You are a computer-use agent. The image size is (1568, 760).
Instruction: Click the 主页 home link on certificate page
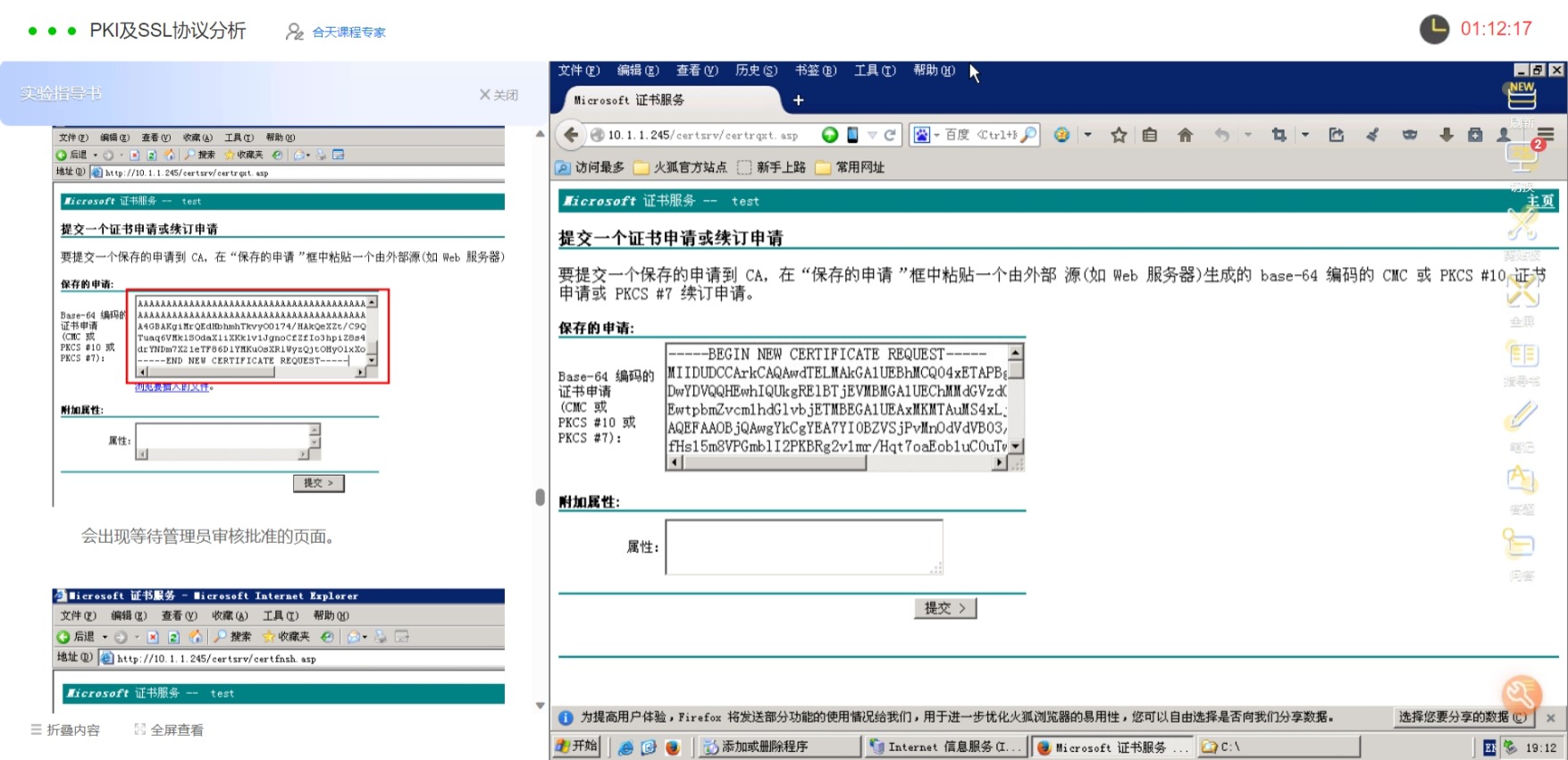pyautogui.click(x=1540, y=201)
